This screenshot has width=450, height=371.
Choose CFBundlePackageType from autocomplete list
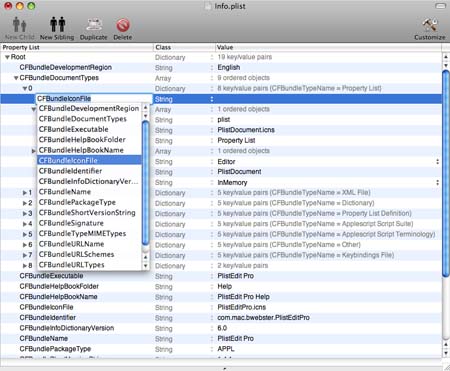click(x=89, y=202)
